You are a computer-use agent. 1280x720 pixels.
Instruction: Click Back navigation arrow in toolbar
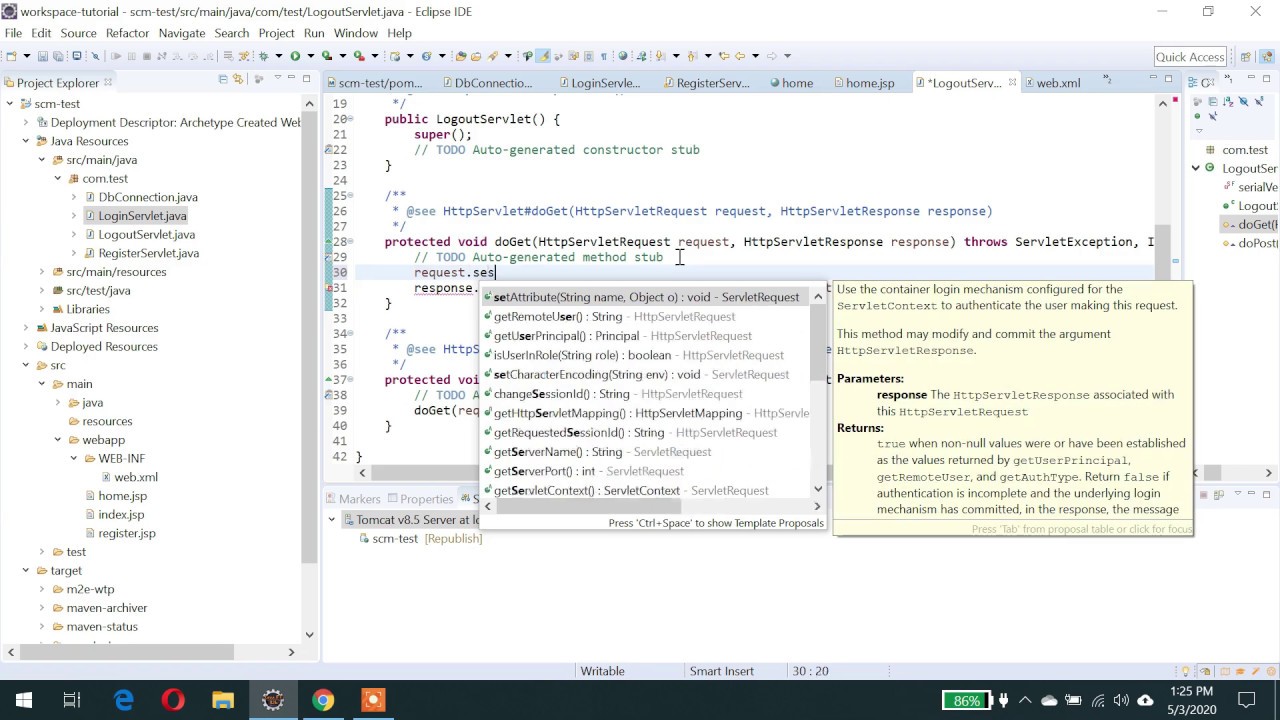coord(740,56)
